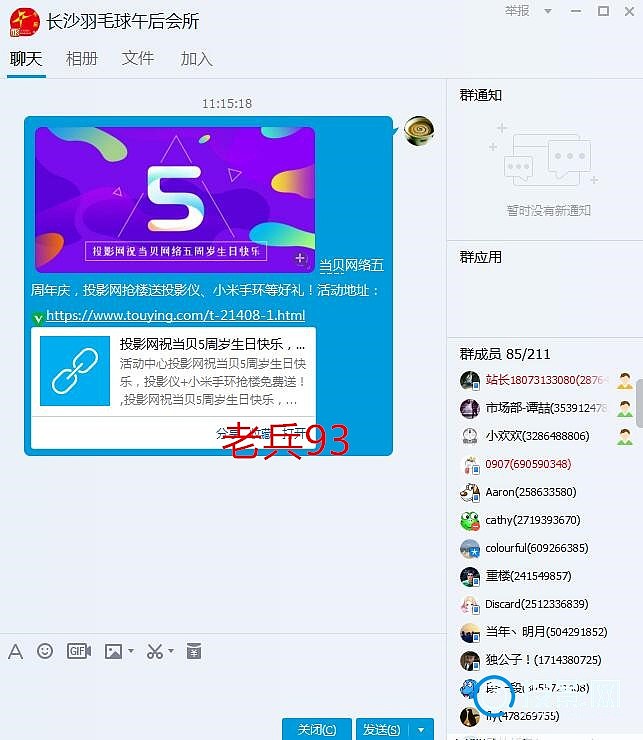Click the avatar of Discard
The height and width of the screenshot is (740, 643).
(x=470, y=605)
